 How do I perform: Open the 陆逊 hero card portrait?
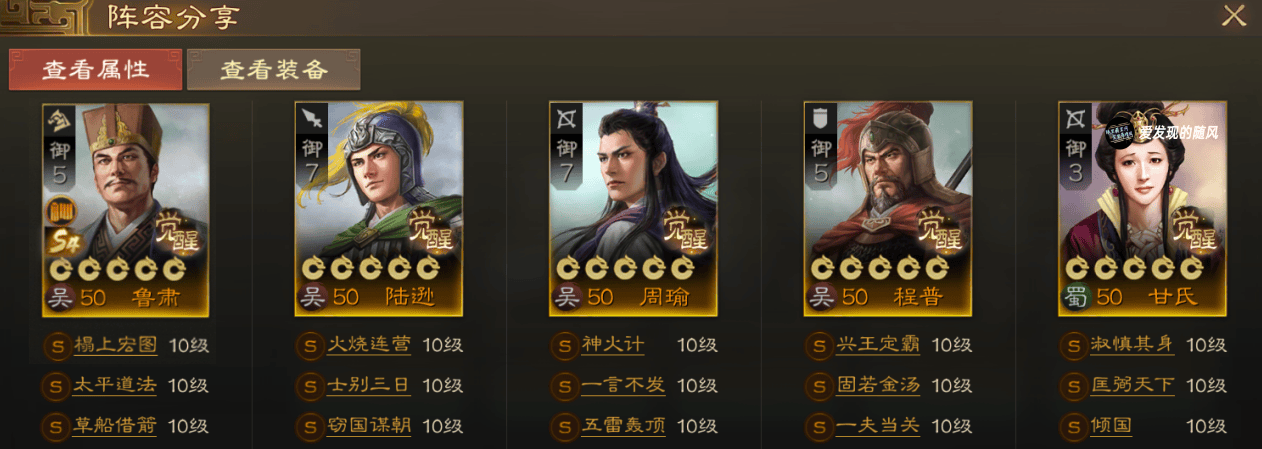379,209
